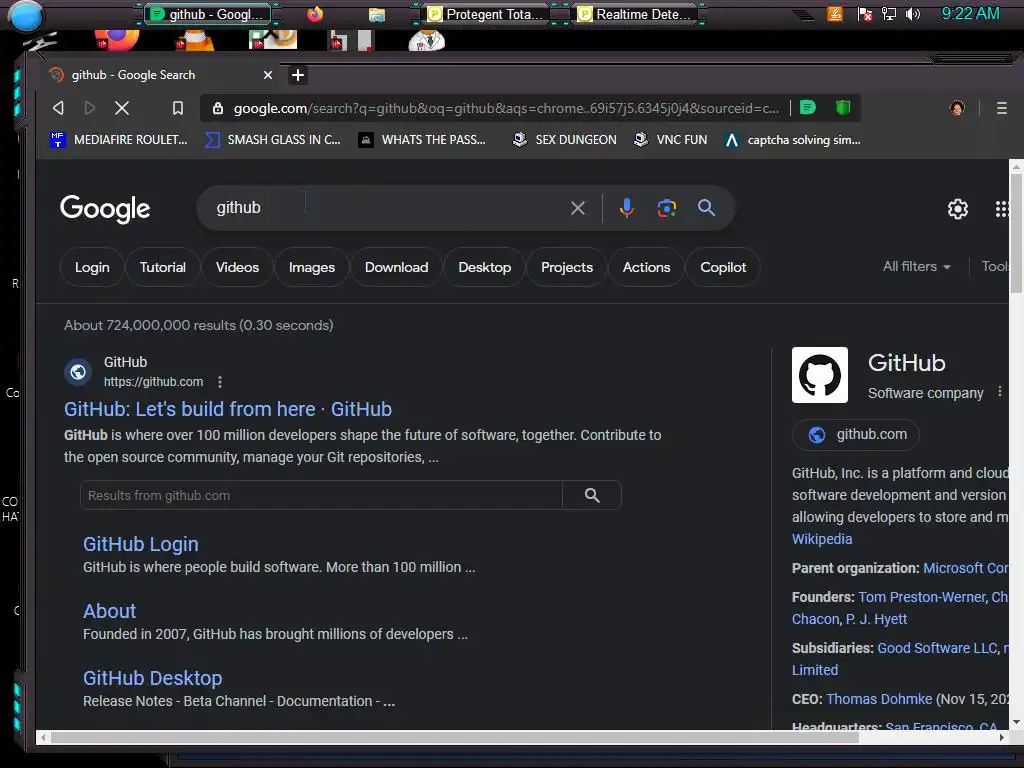Focus the google.com address bar
The width and height of the screenshot is (1024, 768).
pos(506,108)
